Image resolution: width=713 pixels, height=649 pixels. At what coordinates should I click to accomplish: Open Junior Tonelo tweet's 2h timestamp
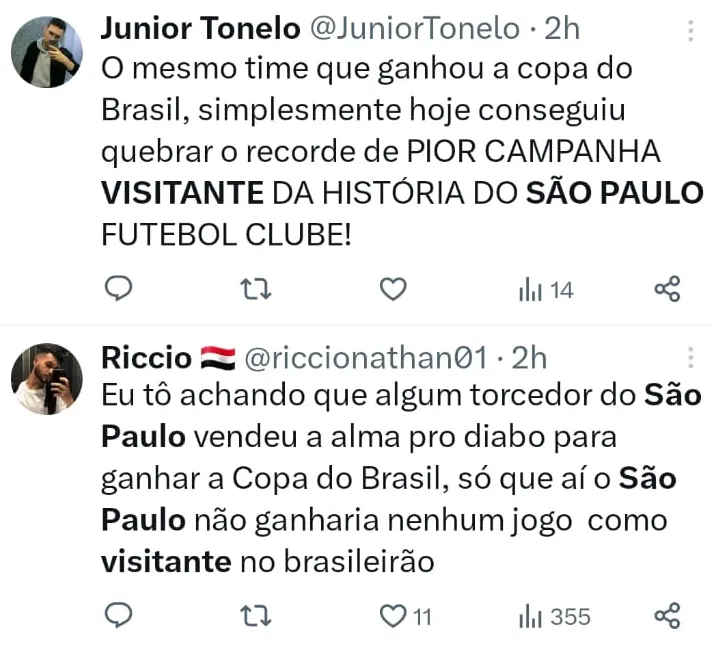pos(561,29)
